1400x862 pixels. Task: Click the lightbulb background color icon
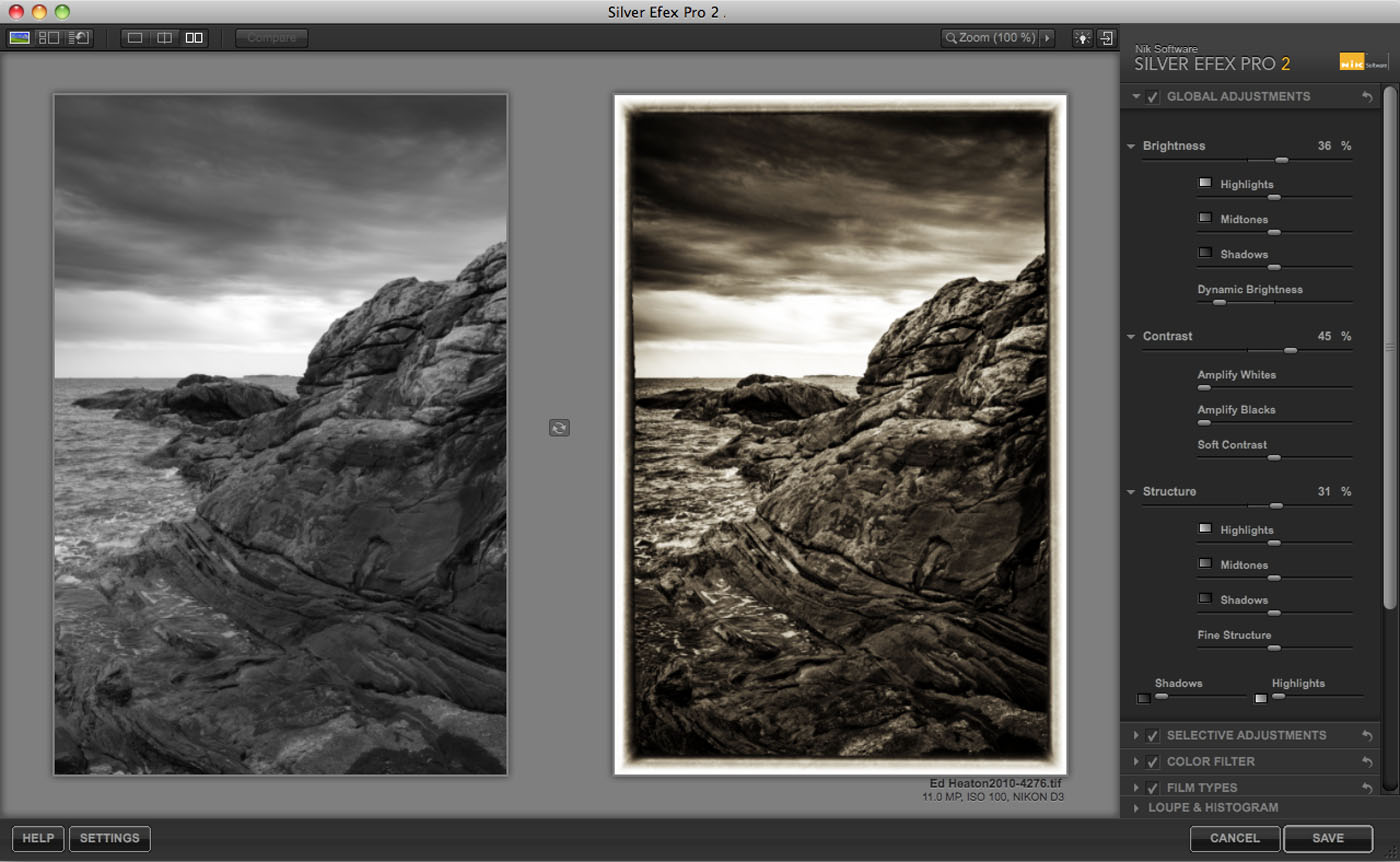pos(1081,38)
